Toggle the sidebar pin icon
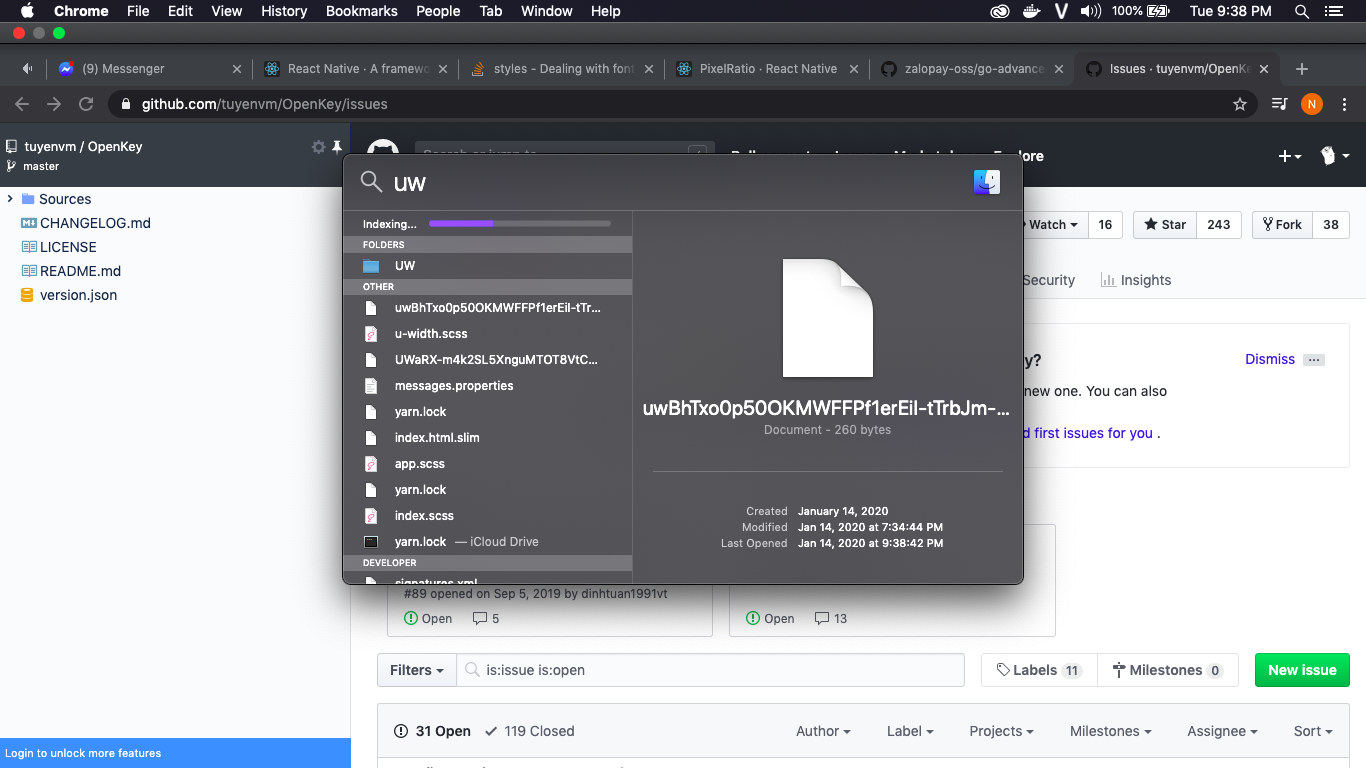The height and width of the screenshot is (768, 1366). [x=338, y=147]
